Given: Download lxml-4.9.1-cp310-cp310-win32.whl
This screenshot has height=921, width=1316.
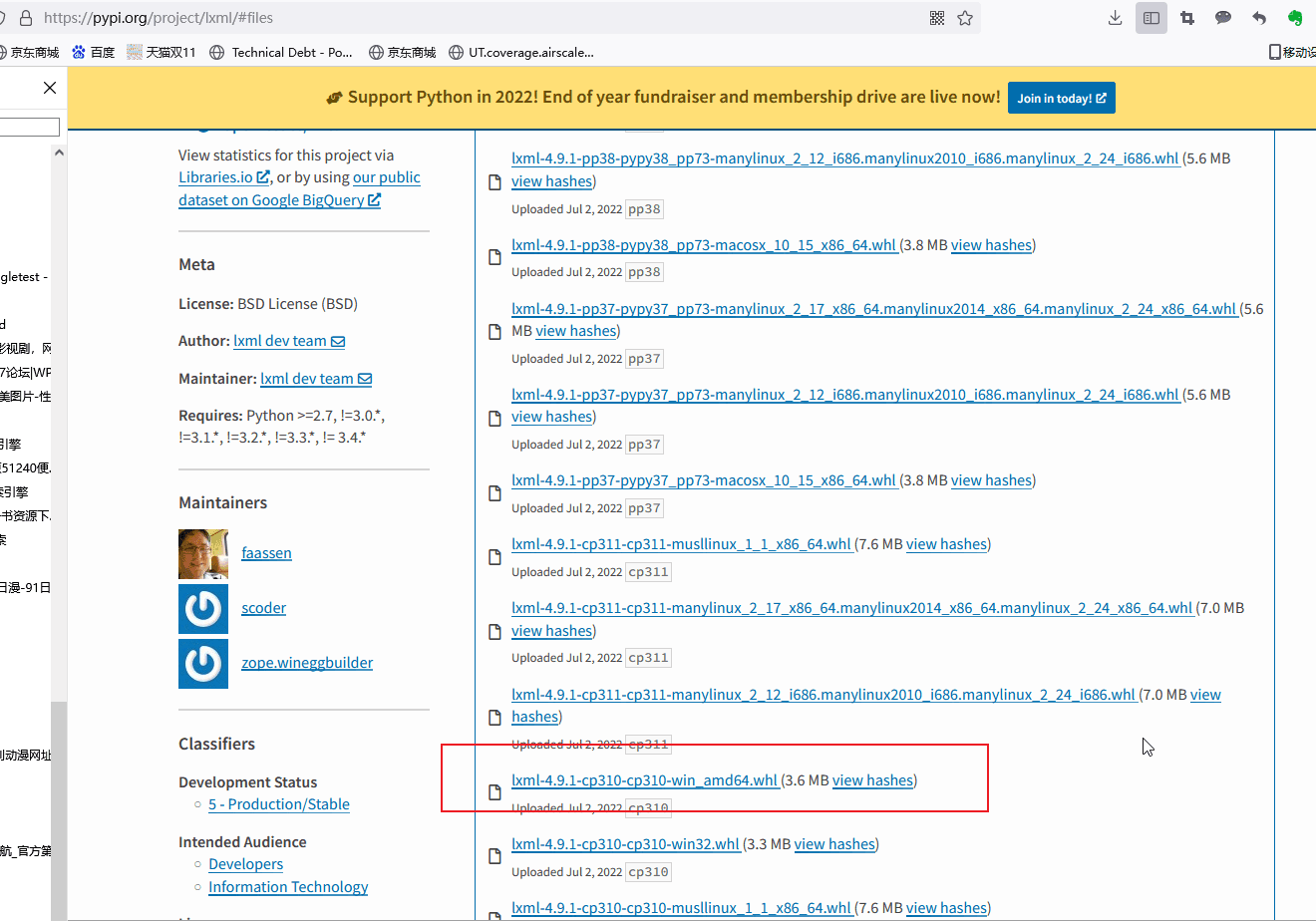Looking at the screenshot, I should (x=626, y=844).
